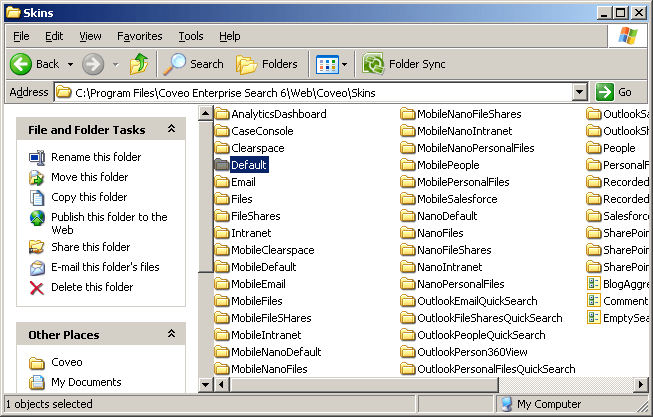
Task: Open the File menu
Action: click(x=21, y=36)
